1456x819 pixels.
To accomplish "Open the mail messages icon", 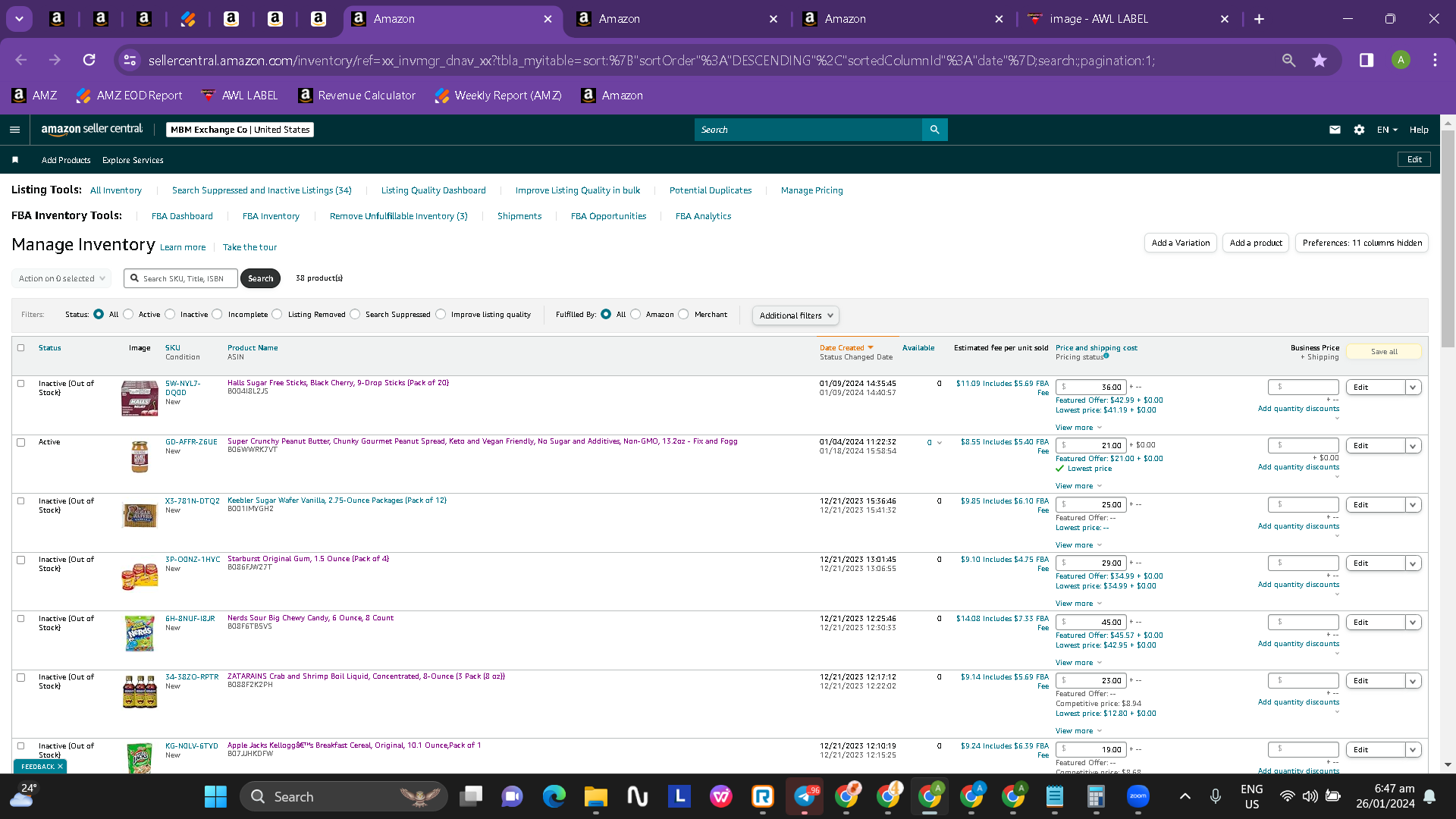I will tap(1335, 130).
